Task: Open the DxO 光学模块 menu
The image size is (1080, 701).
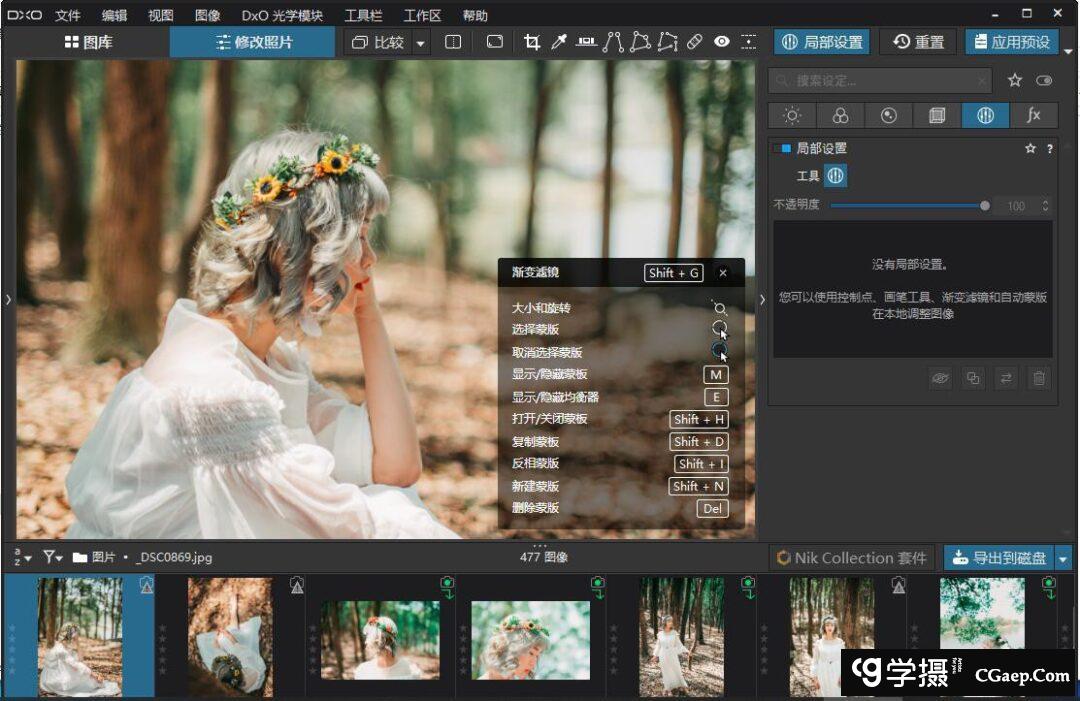Action: (x=282, y=15)
